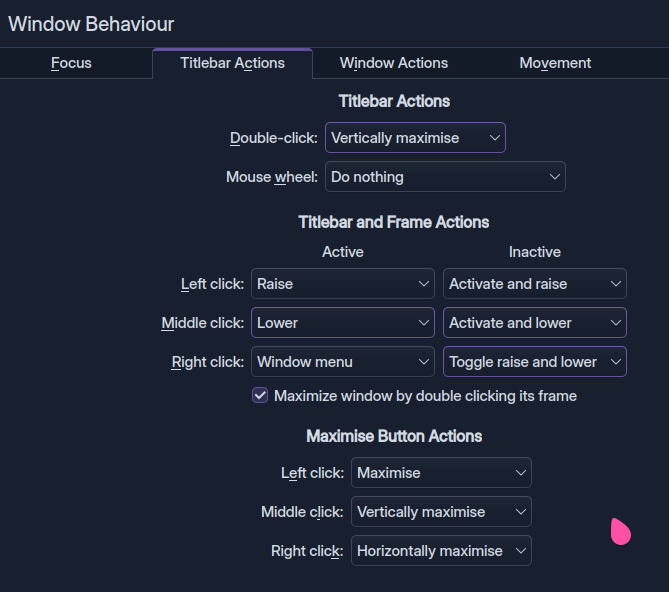Click the chevron arrow on the Maximise dropdown

tap(520, 473)
